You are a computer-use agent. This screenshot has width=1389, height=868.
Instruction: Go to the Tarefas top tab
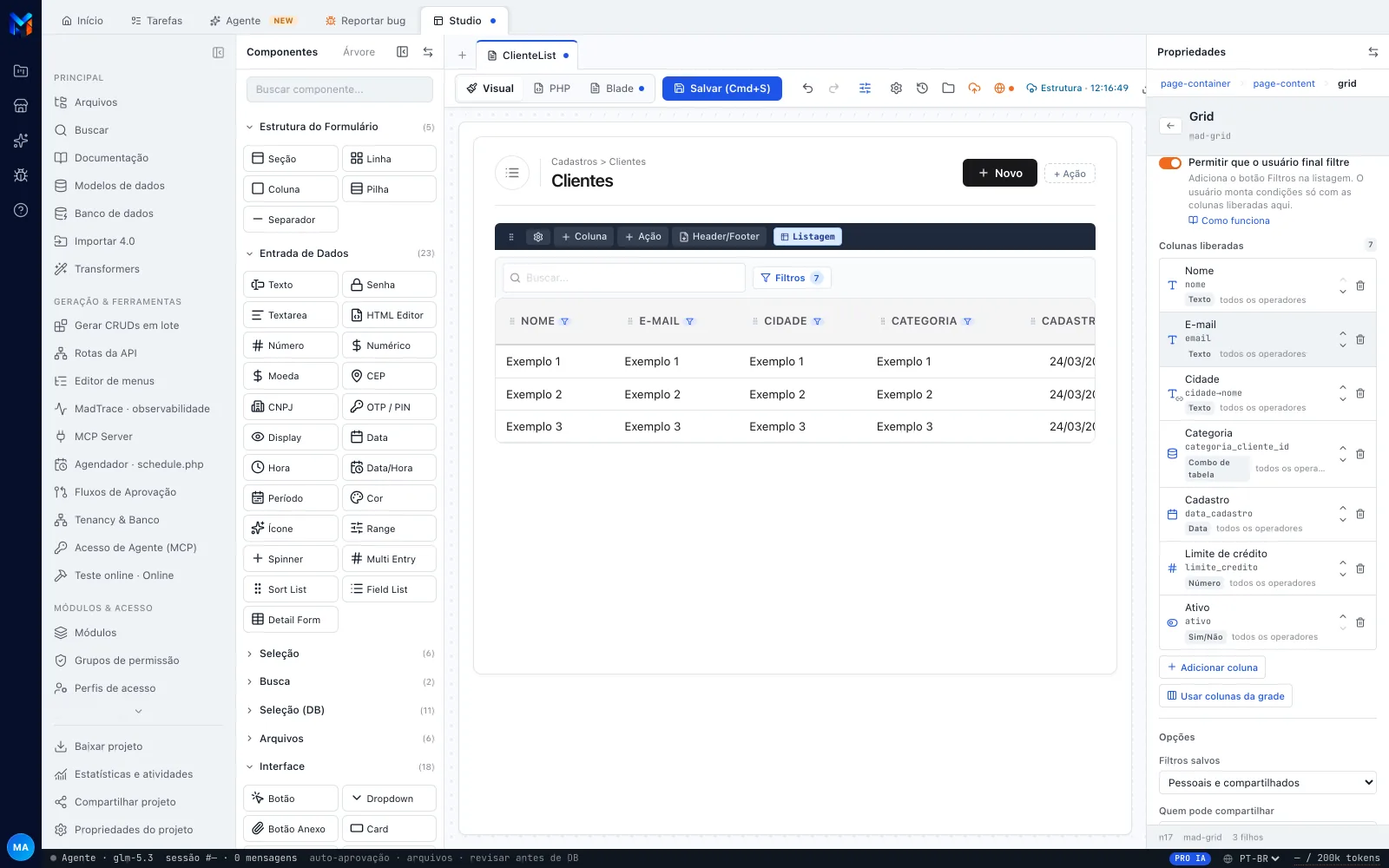pyautogui.click(x=156, y=21)
